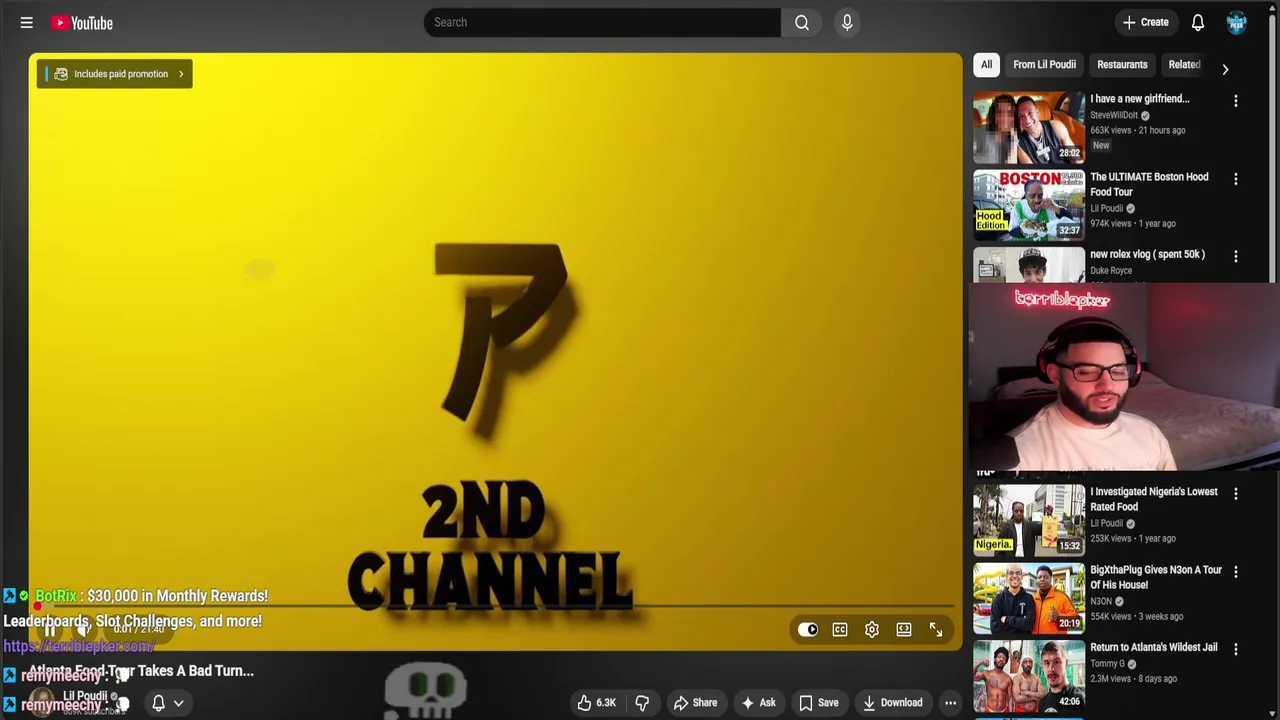Open the account avatar menu
Viewport: 1280px width, 720px height.
(1237, 22)
